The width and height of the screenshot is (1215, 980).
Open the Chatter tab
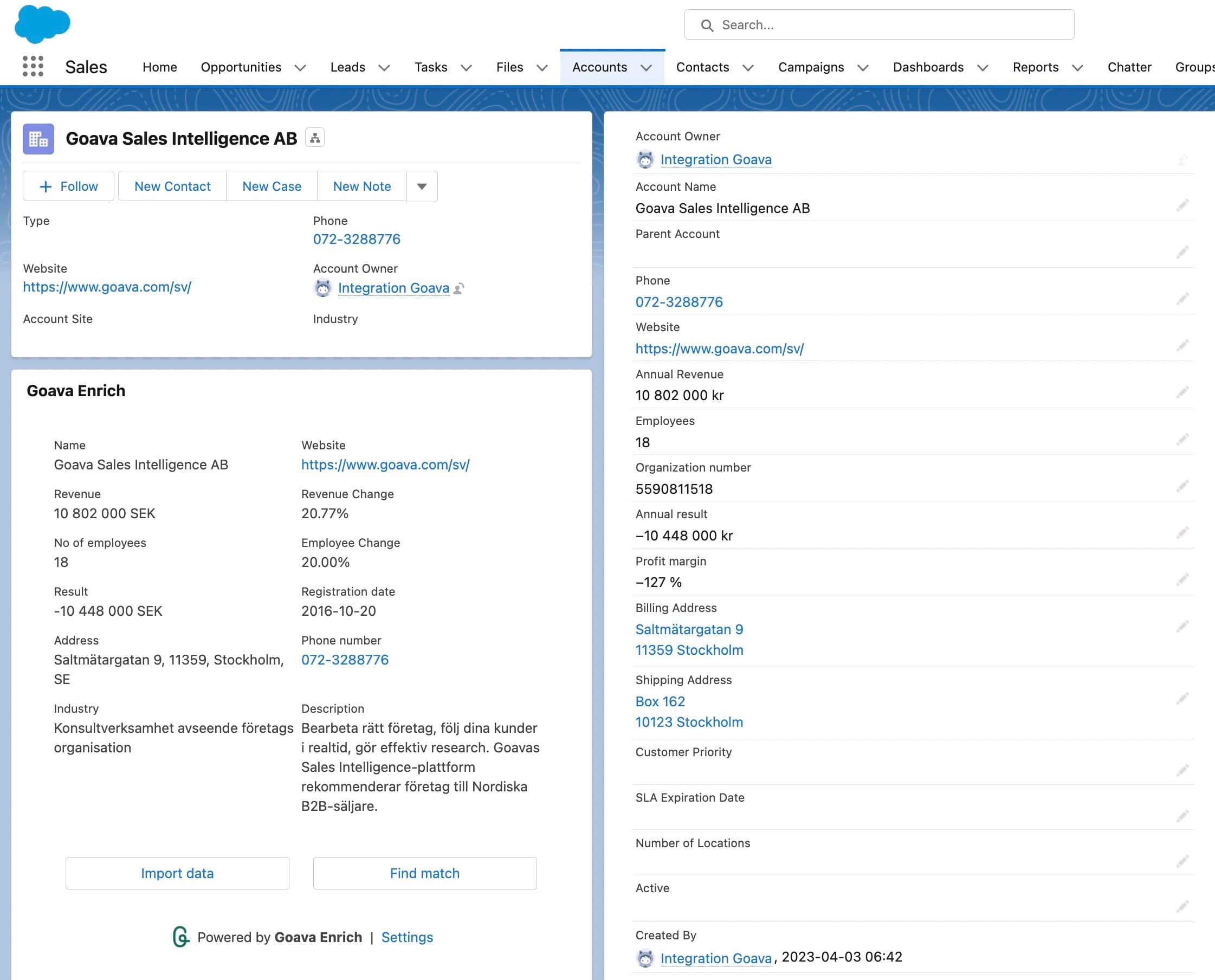[1129, 67]
